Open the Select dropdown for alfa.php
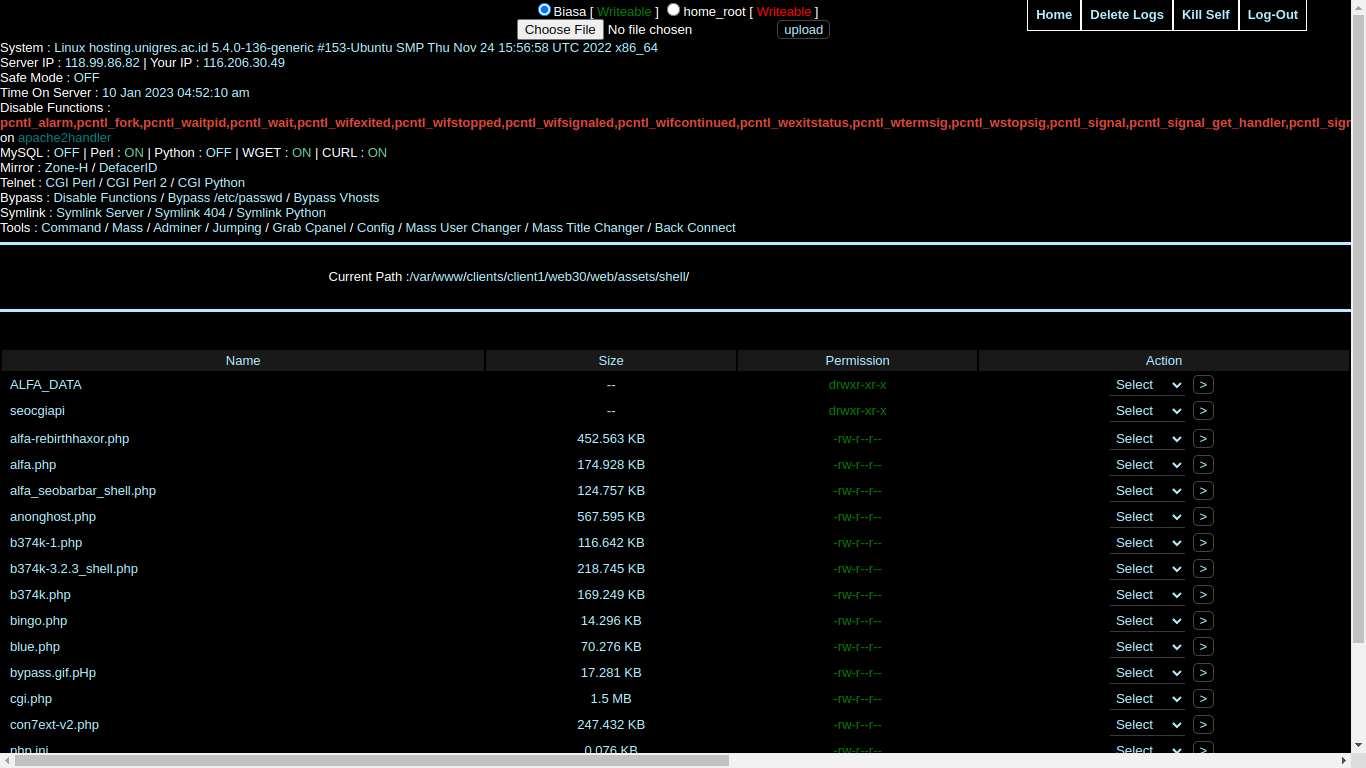1366x768 pixels. point(1147,465)
